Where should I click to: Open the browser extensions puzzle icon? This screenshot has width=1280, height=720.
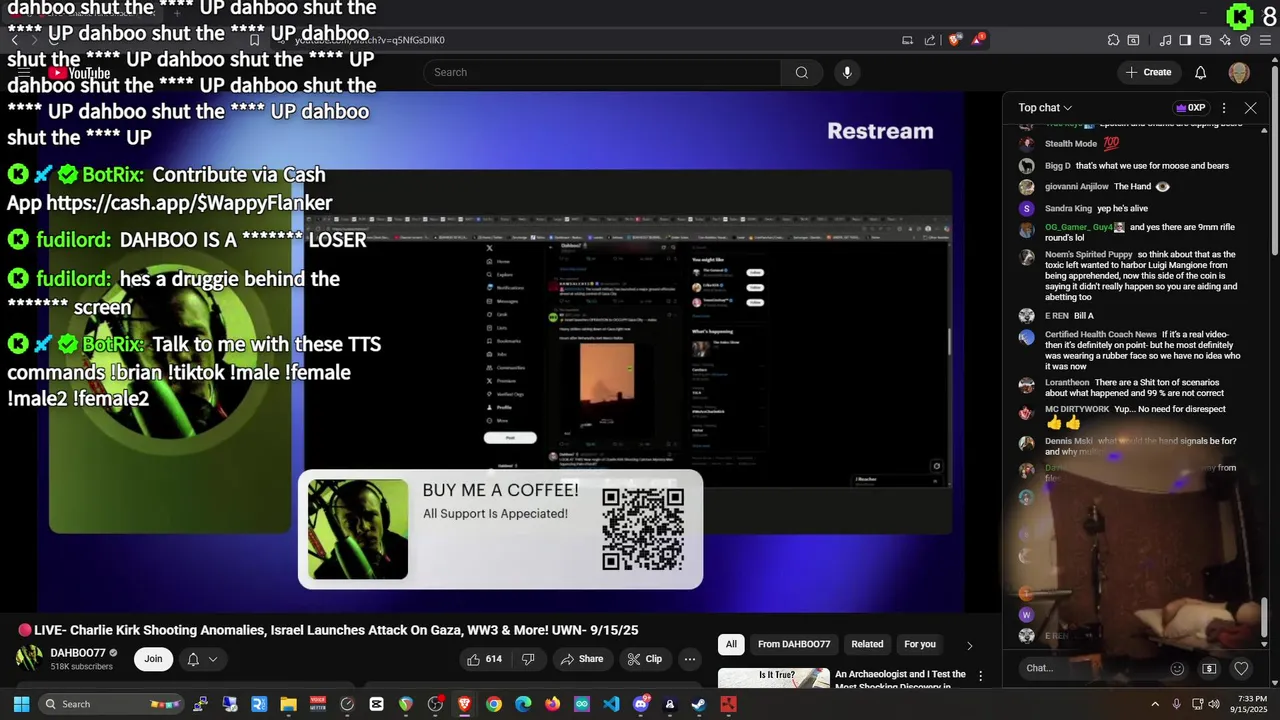(1113, 40)
